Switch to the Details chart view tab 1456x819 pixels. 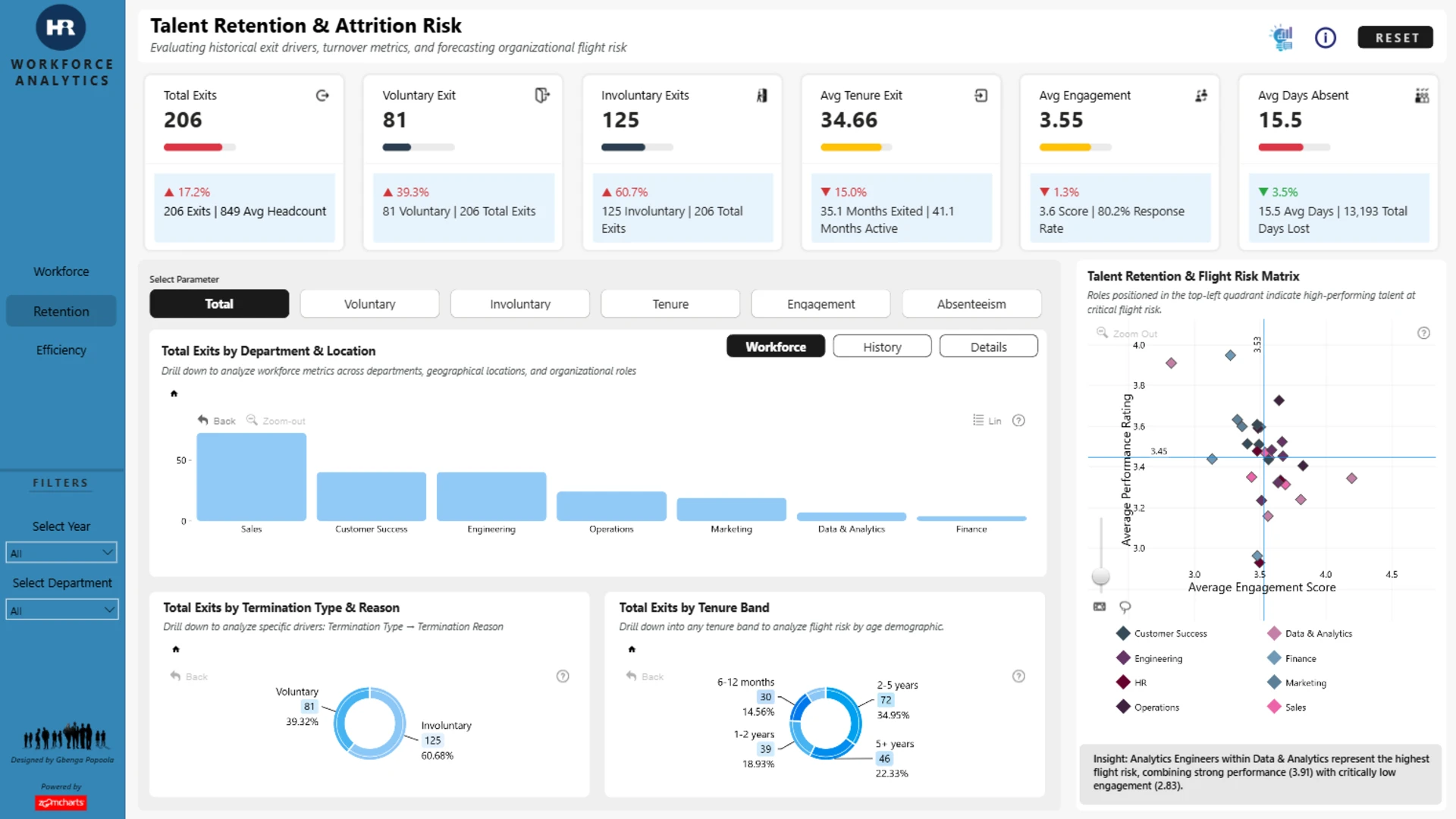989,347
